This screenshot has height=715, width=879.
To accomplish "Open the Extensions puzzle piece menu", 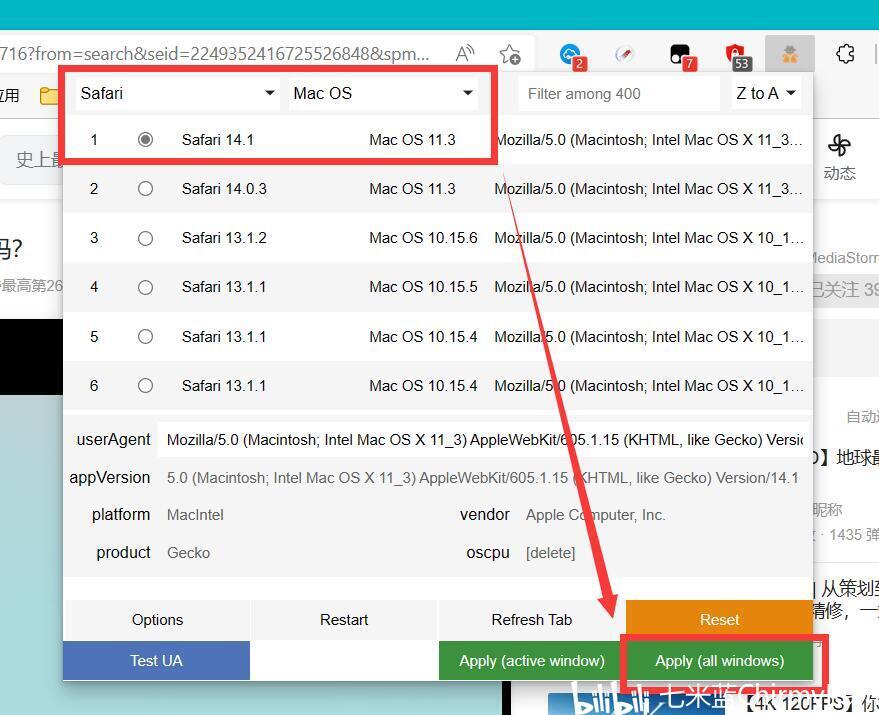I will (x=845, y=54).
